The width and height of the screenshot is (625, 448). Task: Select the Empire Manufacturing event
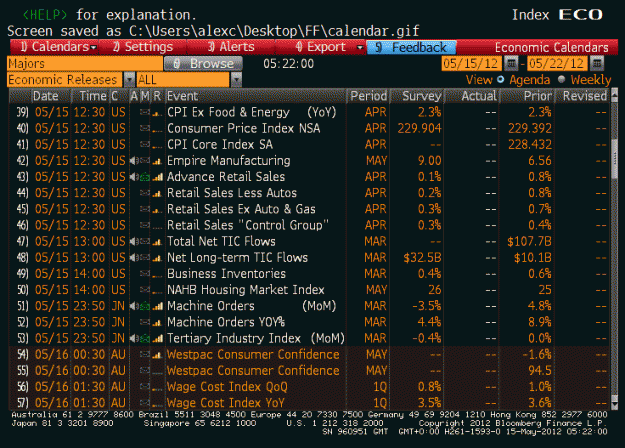coord(229,161)
